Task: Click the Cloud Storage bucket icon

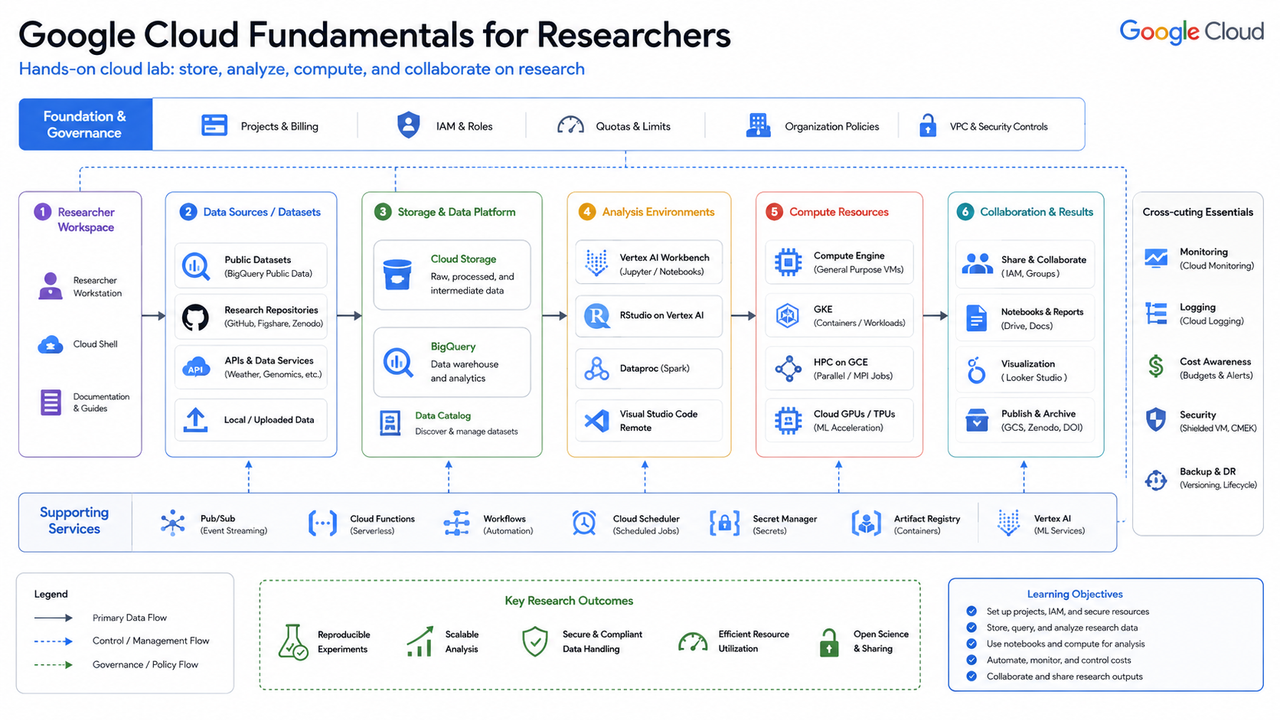Action: (397, 274)
